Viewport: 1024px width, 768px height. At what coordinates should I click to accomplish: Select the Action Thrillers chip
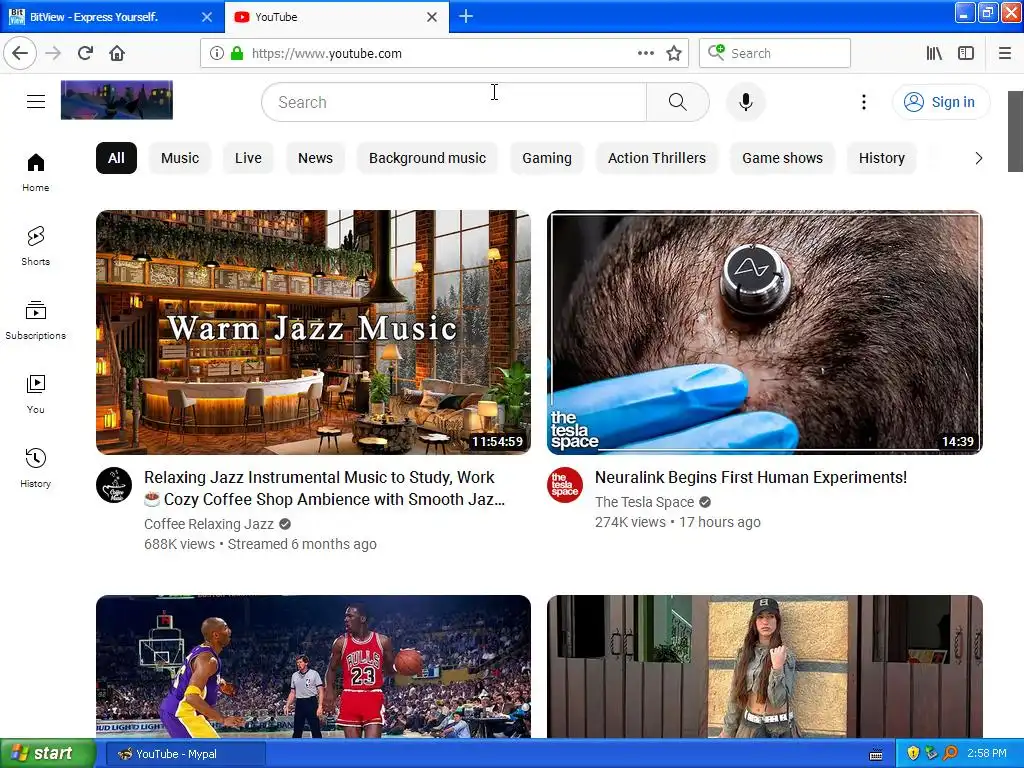(x=656, y=158)
